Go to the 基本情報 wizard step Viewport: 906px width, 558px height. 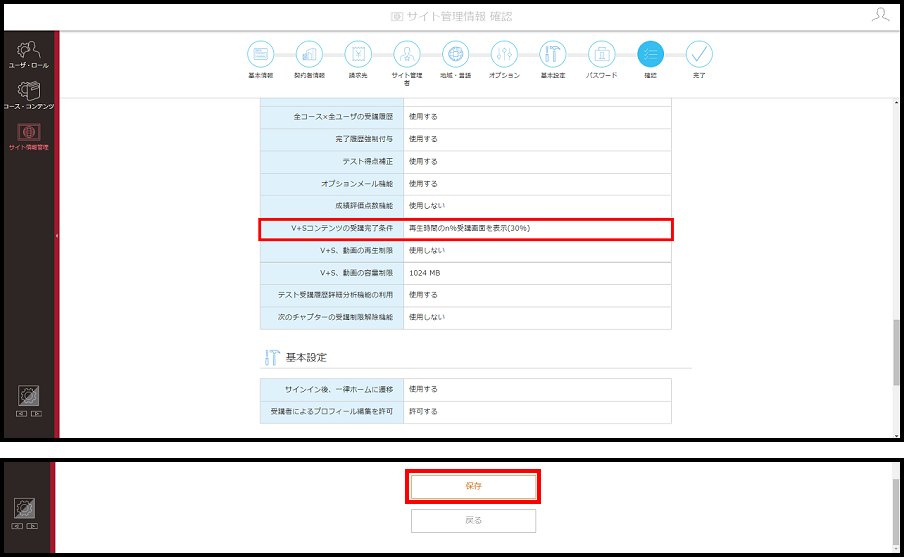pyautogui.click(x=261, y=54)
